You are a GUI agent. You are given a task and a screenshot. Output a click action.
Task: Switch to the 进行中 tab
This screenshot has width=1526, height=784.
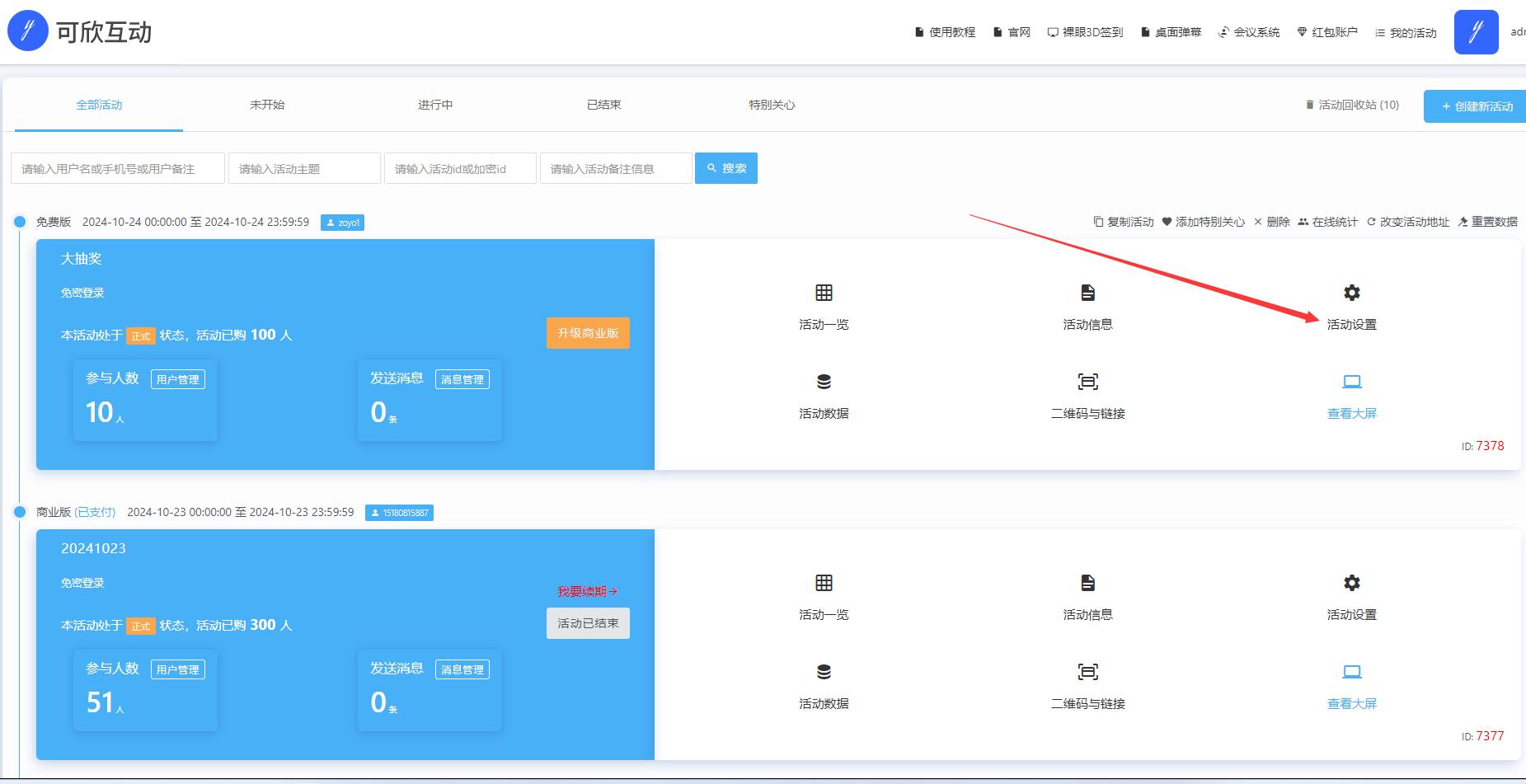[435, 105]
